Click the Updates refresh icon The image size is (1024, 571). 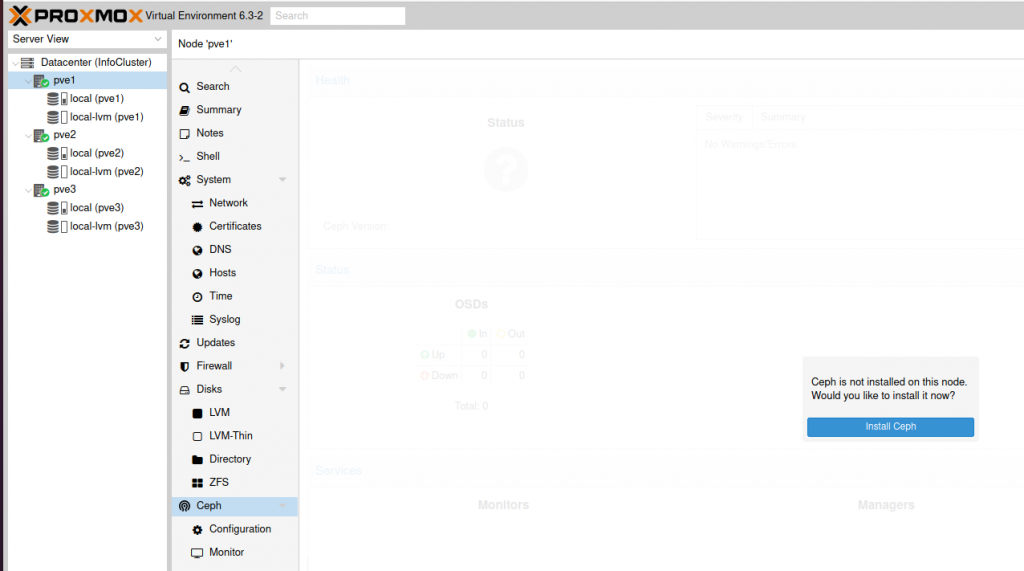point(185,344)
